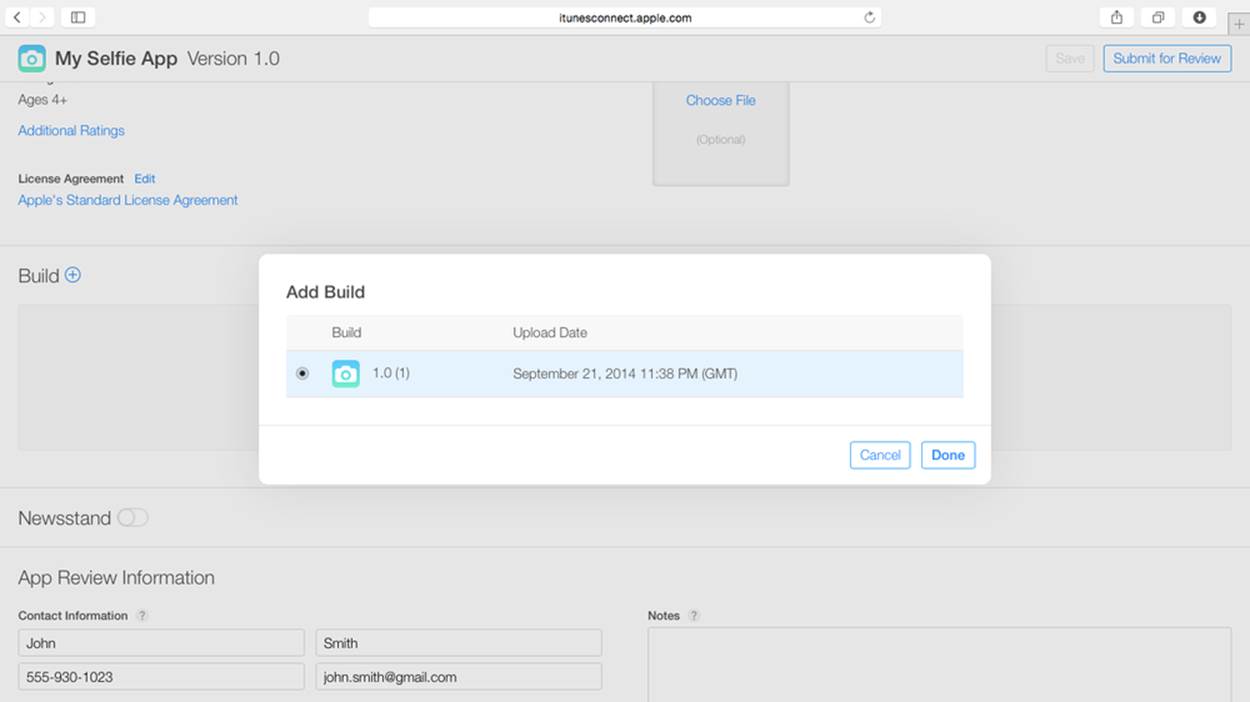Viewport: 1250px width, 702px height.
Task: Click Submit for Review
Action: pyautogui.click(x=1167, y=58)
